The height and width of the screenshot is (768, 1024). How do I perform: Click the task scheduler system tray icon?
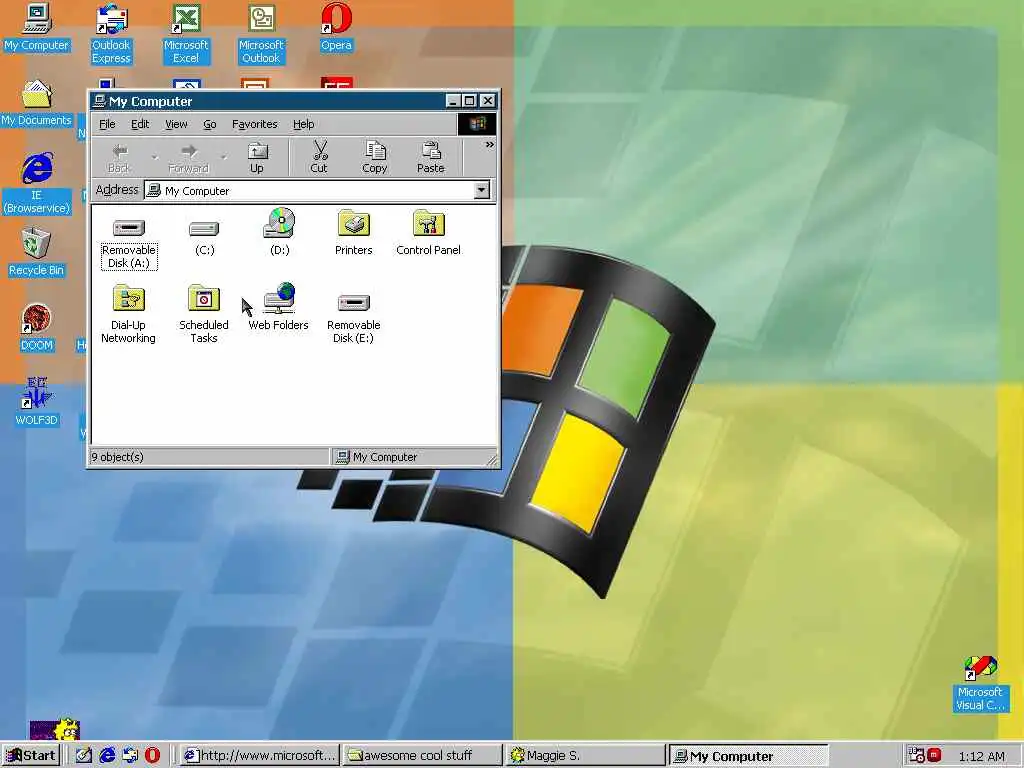tap(916, 756)
